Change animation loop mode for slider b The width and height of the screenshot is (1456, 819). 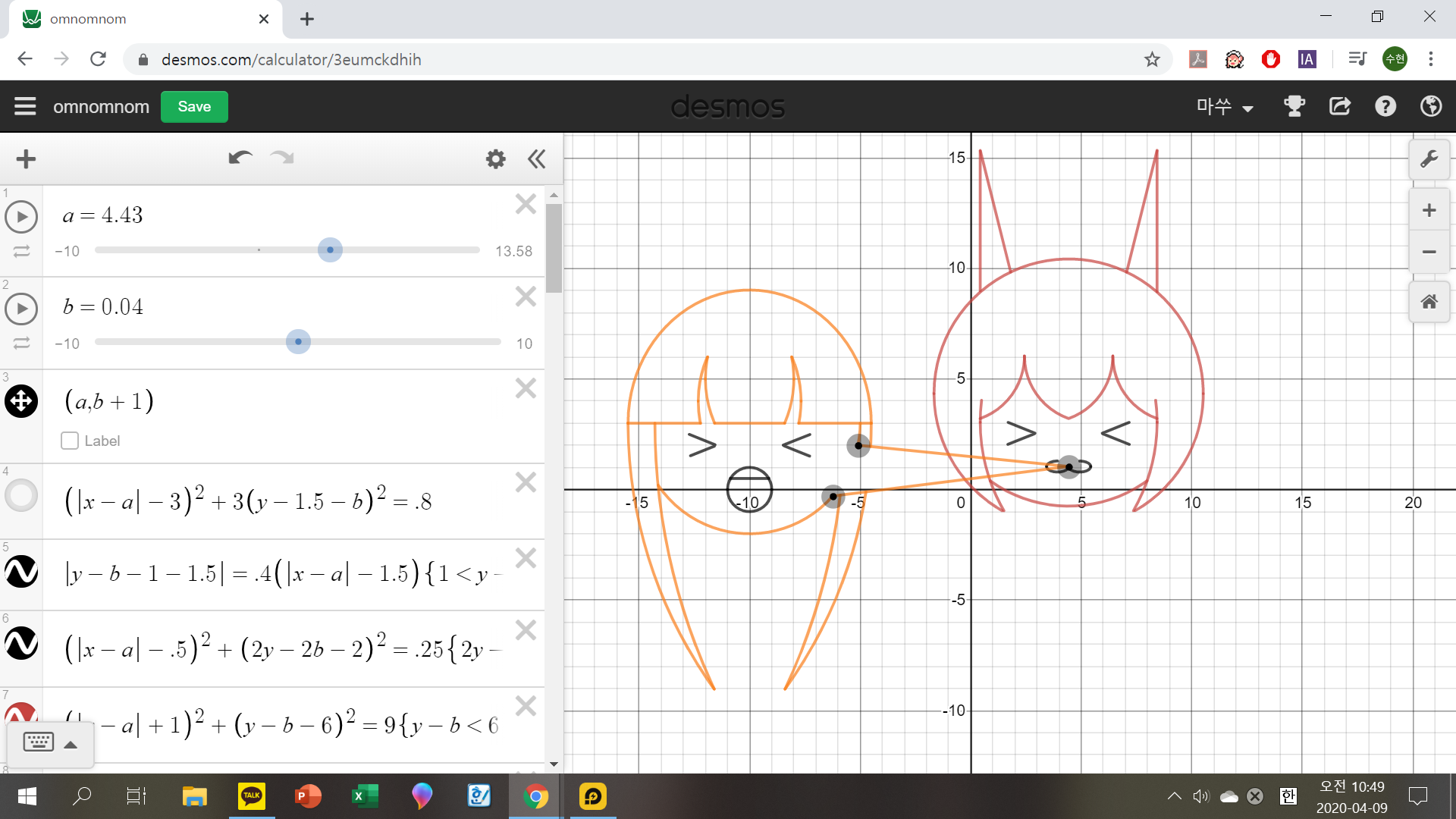[21, 344]
